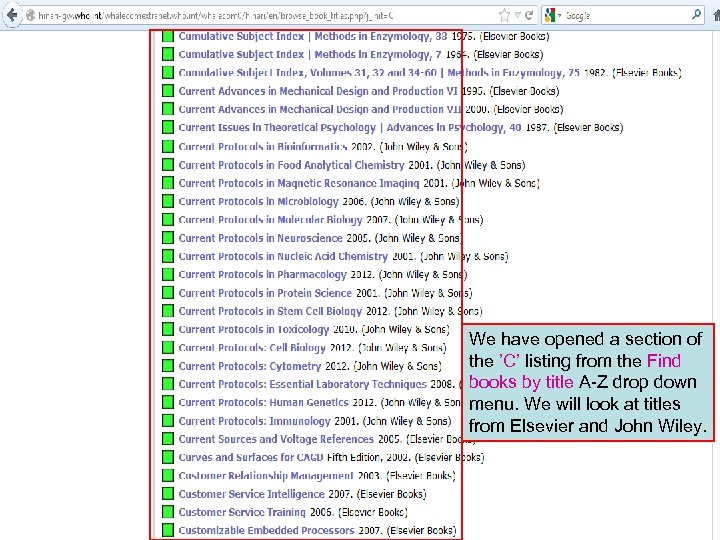Click green square beside Current Protocols in Pharmacology
Screen dimensions: 720x540
[168, 274]
